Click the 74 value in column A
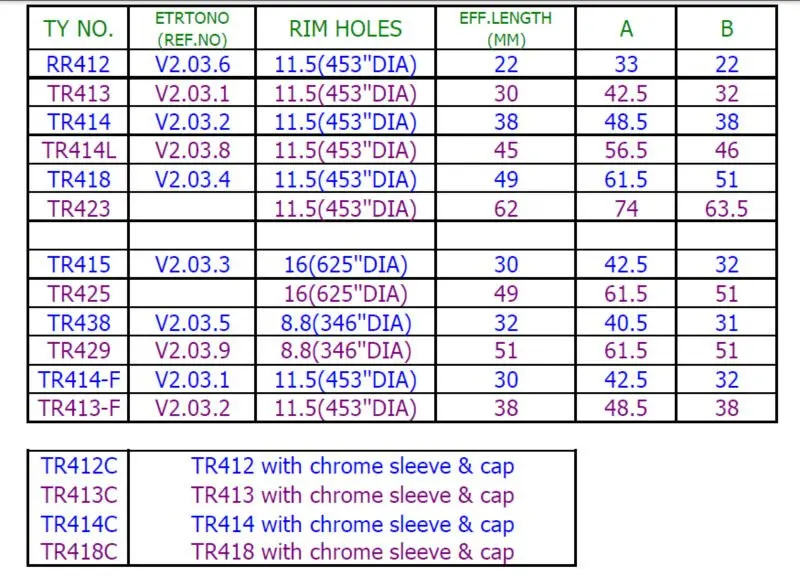800x579 pixels. pyautogui.click(x=626, y=209)
